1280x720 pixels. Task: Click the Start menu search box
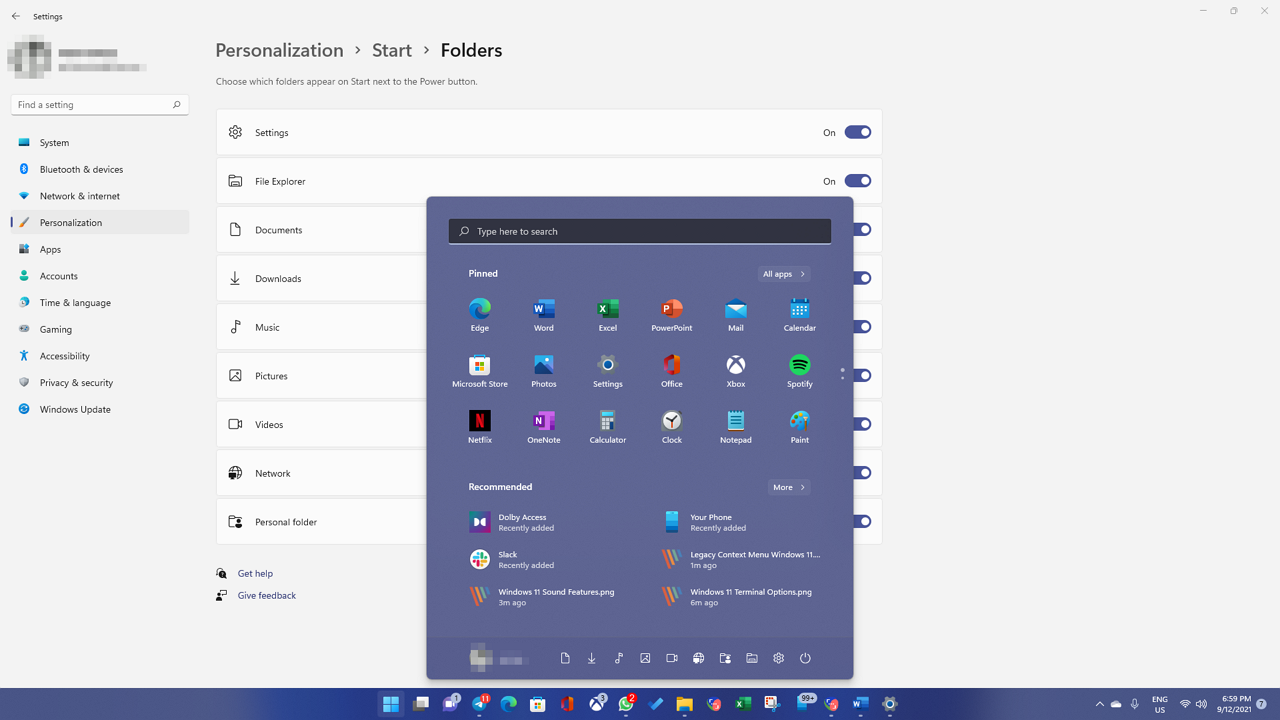pos(639,231)
